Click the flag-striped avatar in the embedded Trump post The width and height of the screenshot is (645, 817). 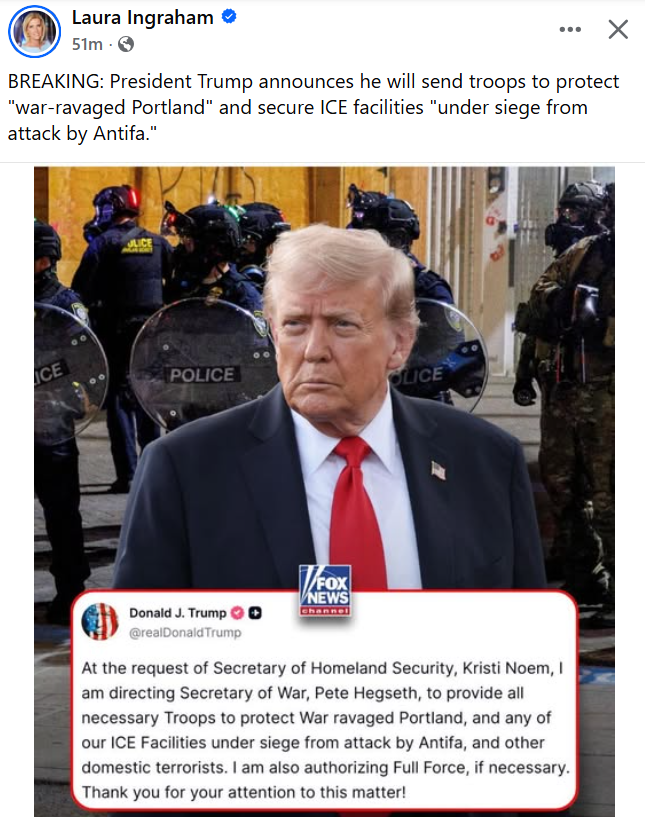pyautogui.click(x=100, y=622)
